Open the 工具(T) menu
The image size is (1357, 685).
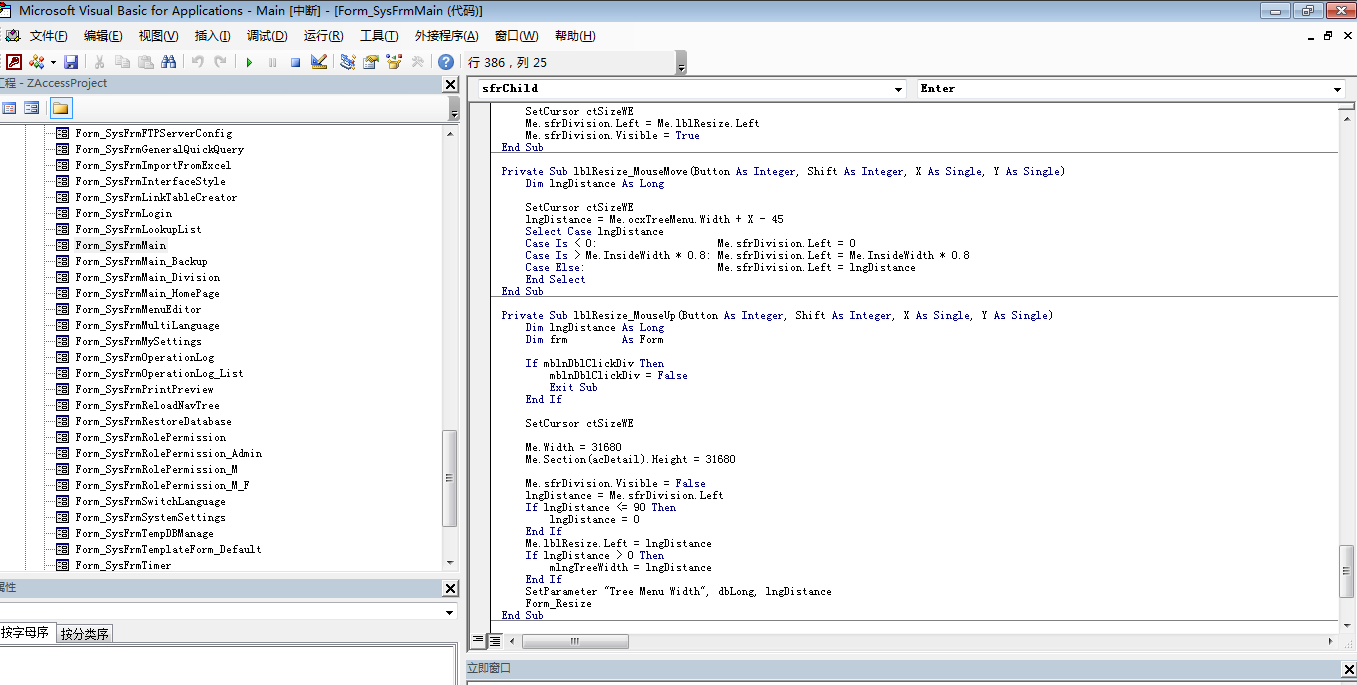pos(379,36)
